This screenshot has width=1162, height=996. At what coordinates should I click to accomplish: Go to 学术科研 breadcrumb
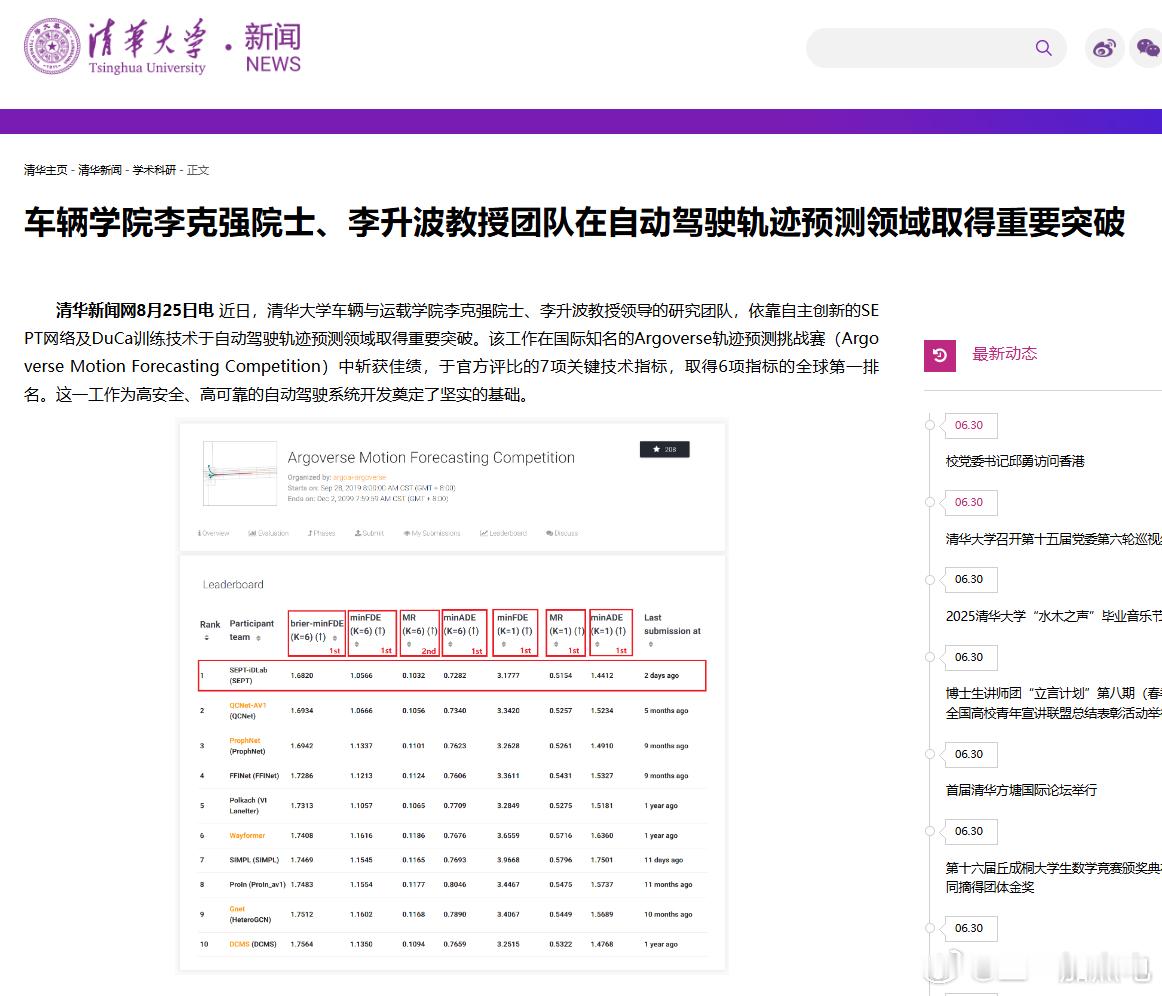point(154,170)
